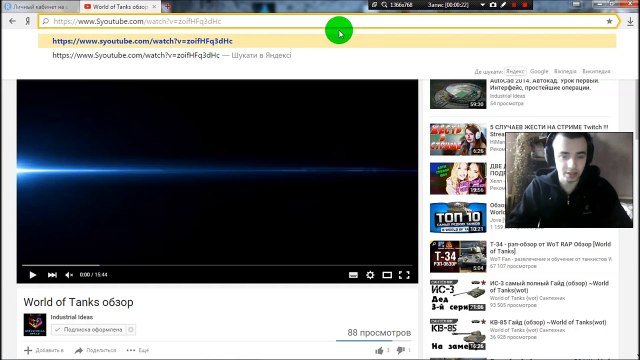The width and height of the screenshot is (640, 360).
Task: Select Яндекс as search engine
Action: 515,71
